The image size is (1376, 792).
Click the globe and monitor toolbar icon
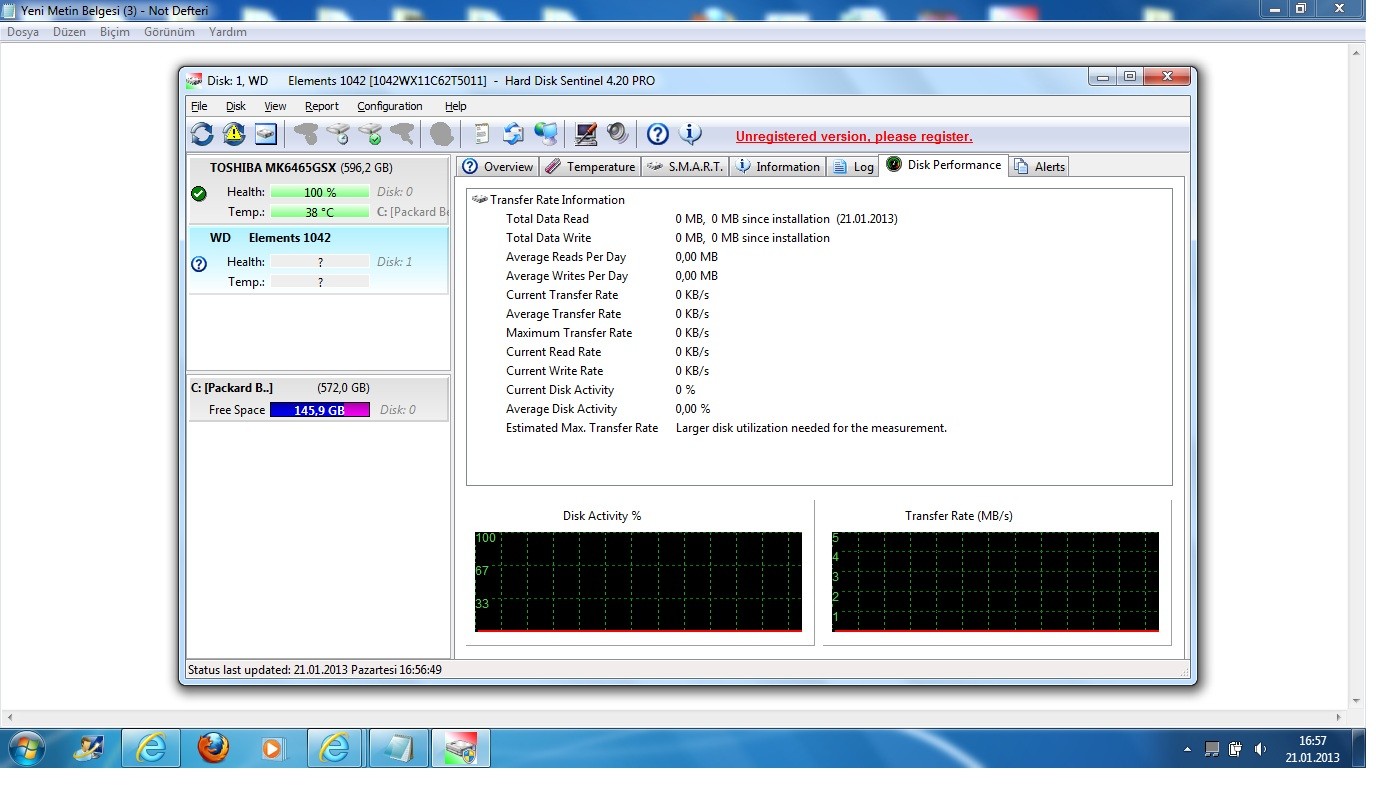click(545, 134)
